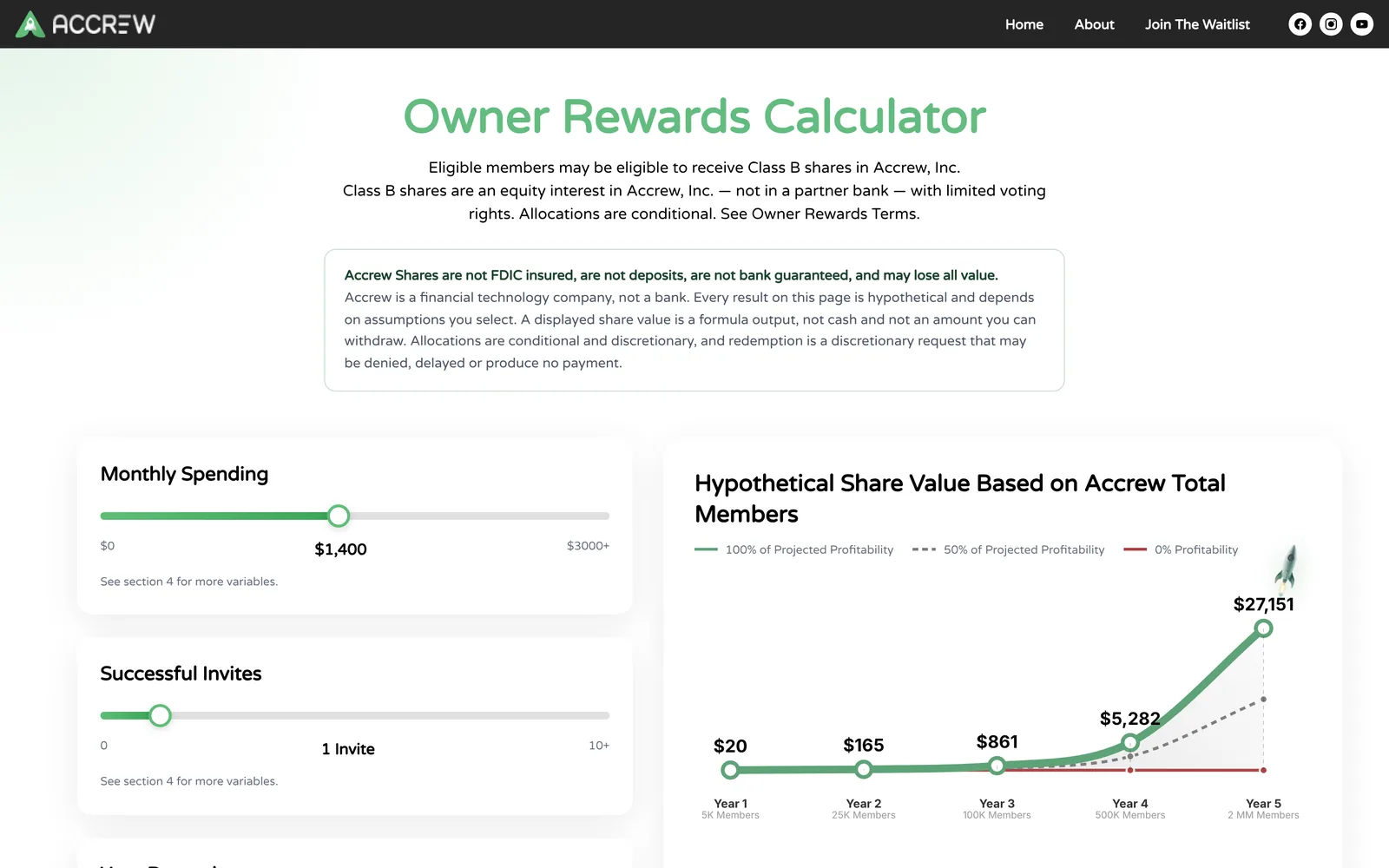The width and height of the screenshot is (1389, 868).
Task: Click the Monthly Spending card title
Action: [184, 474]
